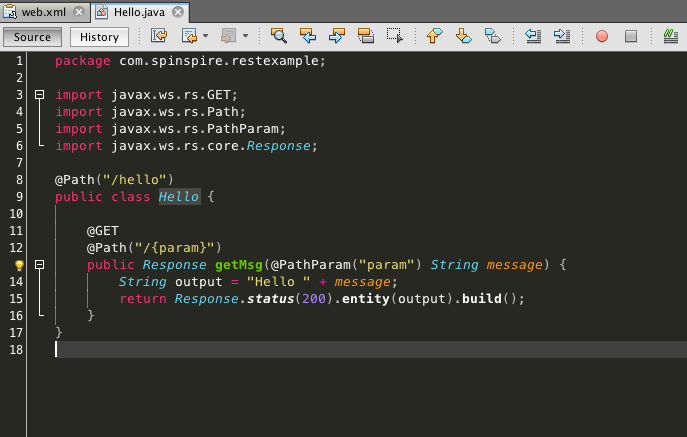Go to Find Next Occurrence icon
Screen dimensions: 687x437
[336, 36]
